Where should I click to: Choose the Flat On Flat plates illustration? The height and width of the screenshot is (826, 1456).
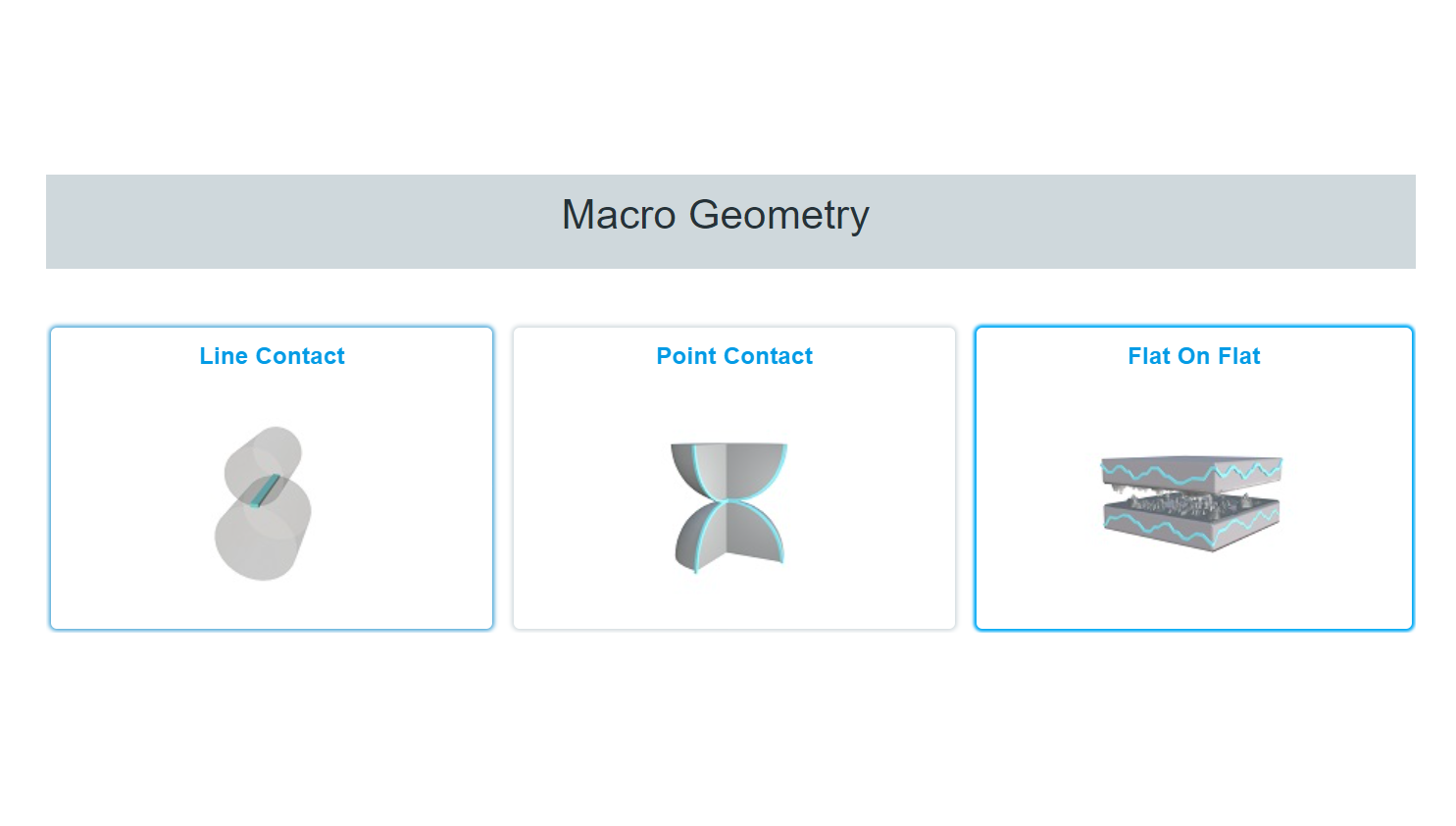tap(1191, 502)
